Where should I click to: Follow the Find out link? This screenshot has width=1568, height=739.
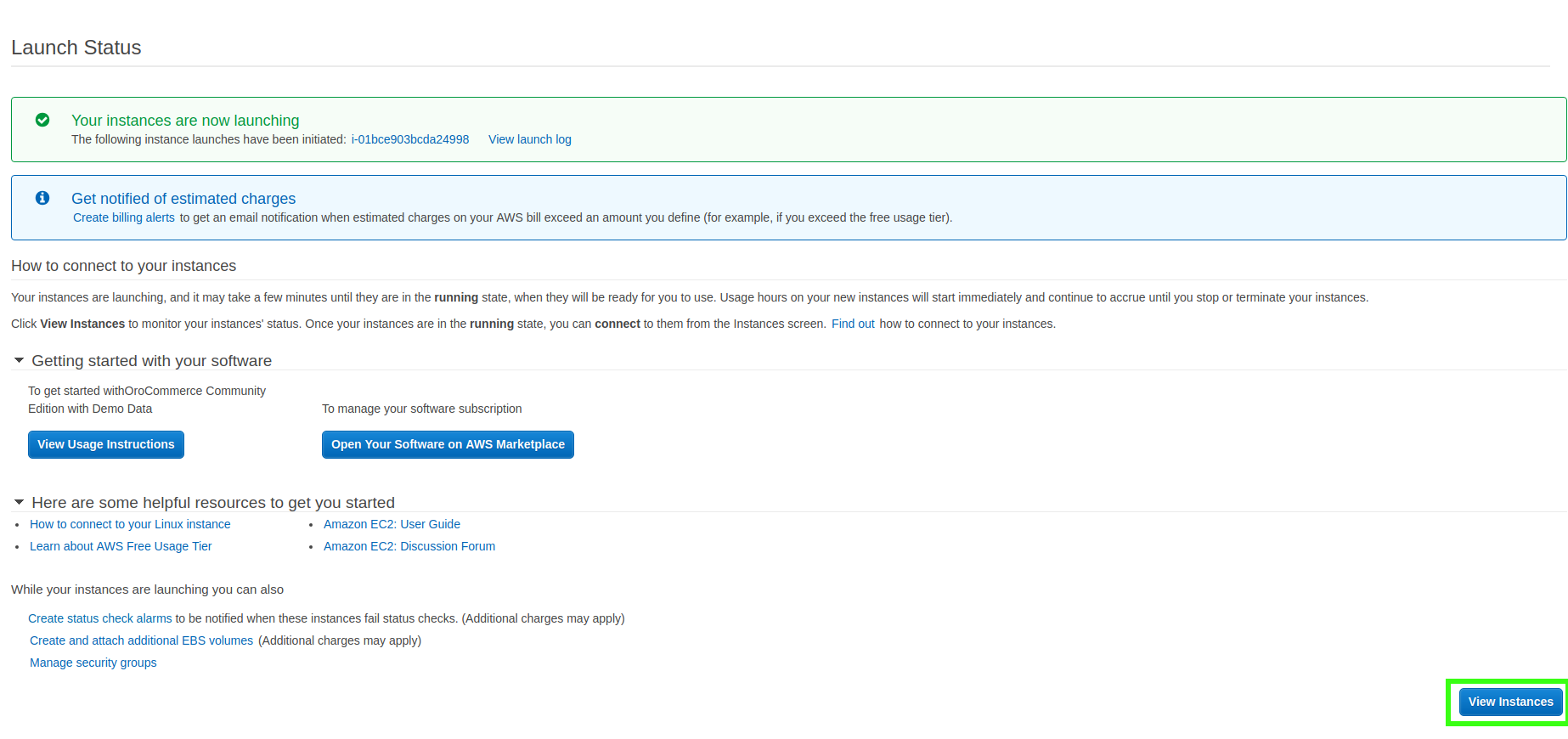(852, 324)
